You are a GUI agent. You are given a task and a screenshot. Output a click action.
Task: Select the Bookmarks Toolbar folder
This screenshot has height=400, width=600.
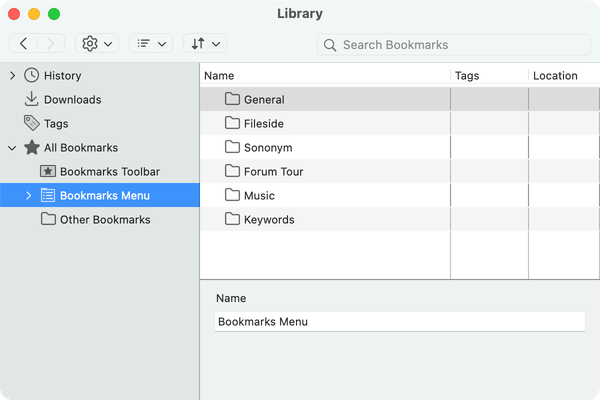(x=110, y=171)
